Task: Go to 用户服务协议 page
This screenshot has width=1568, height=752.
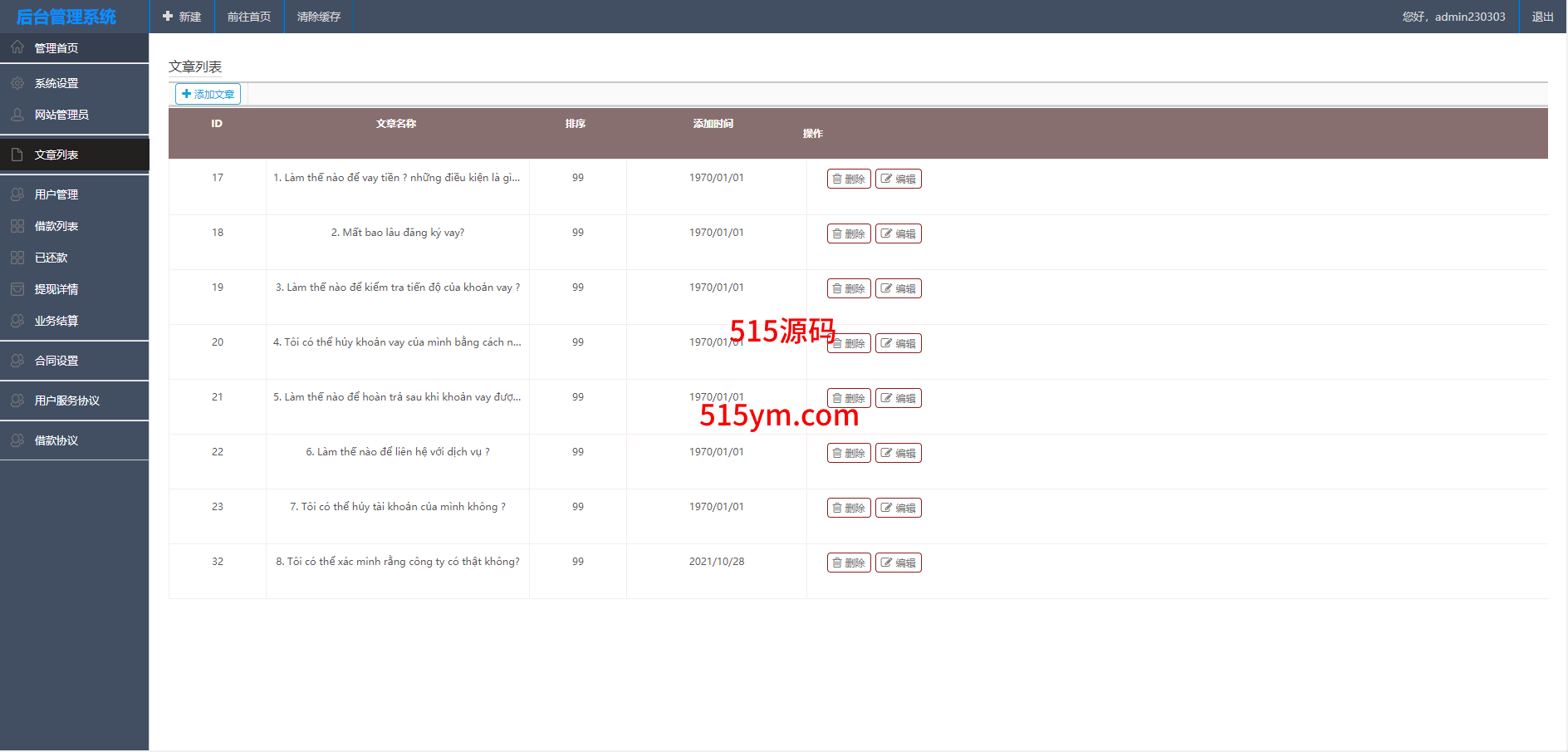Action: [x=66, y=401]
